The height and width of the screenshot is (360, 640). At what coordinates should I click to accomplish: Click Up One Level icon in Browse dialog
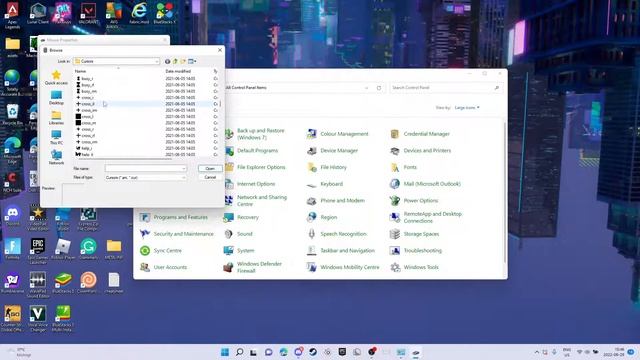click(x=175, y=61)
